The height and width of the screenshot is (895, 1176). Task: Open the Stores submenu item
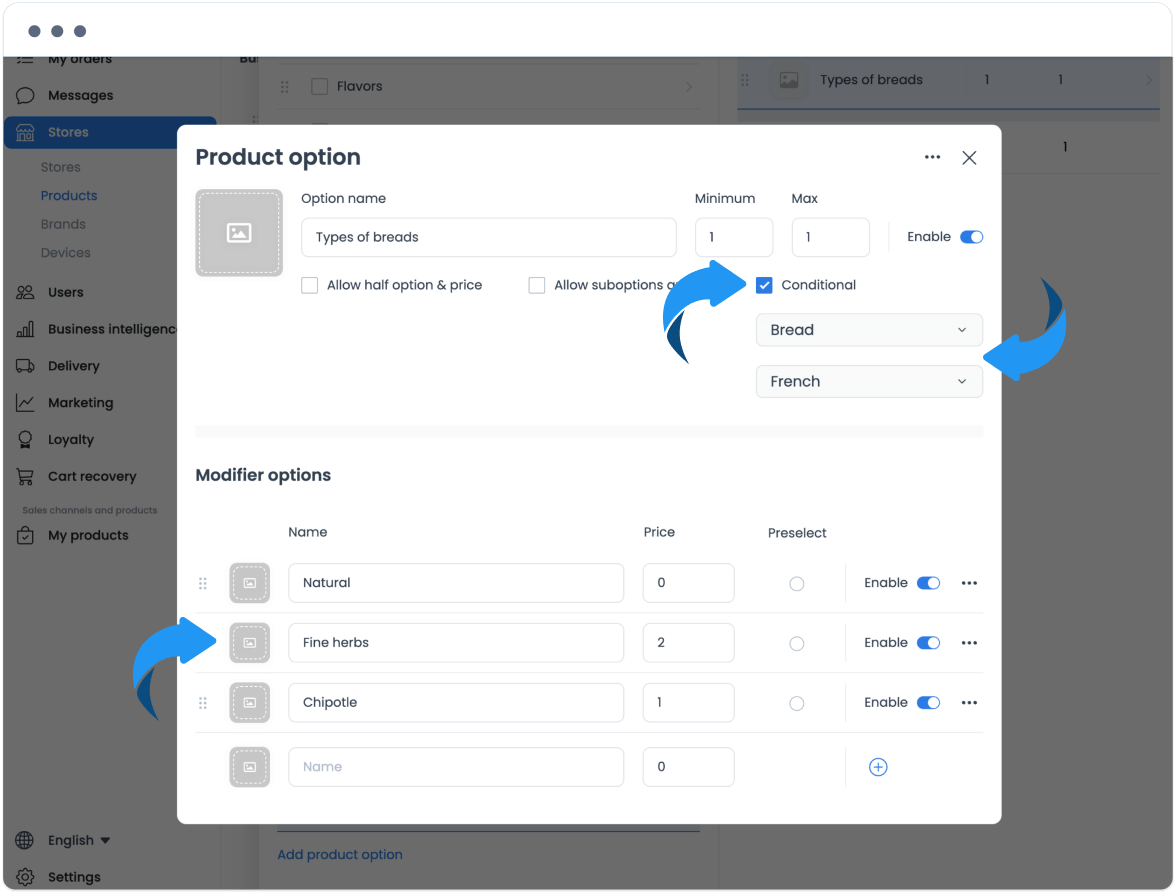[x=61, y=167]
